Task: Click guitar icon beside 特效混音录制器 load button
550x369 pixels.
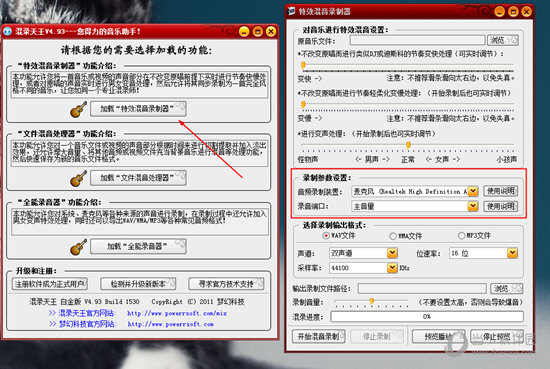Action: click(x=78, y=109)
